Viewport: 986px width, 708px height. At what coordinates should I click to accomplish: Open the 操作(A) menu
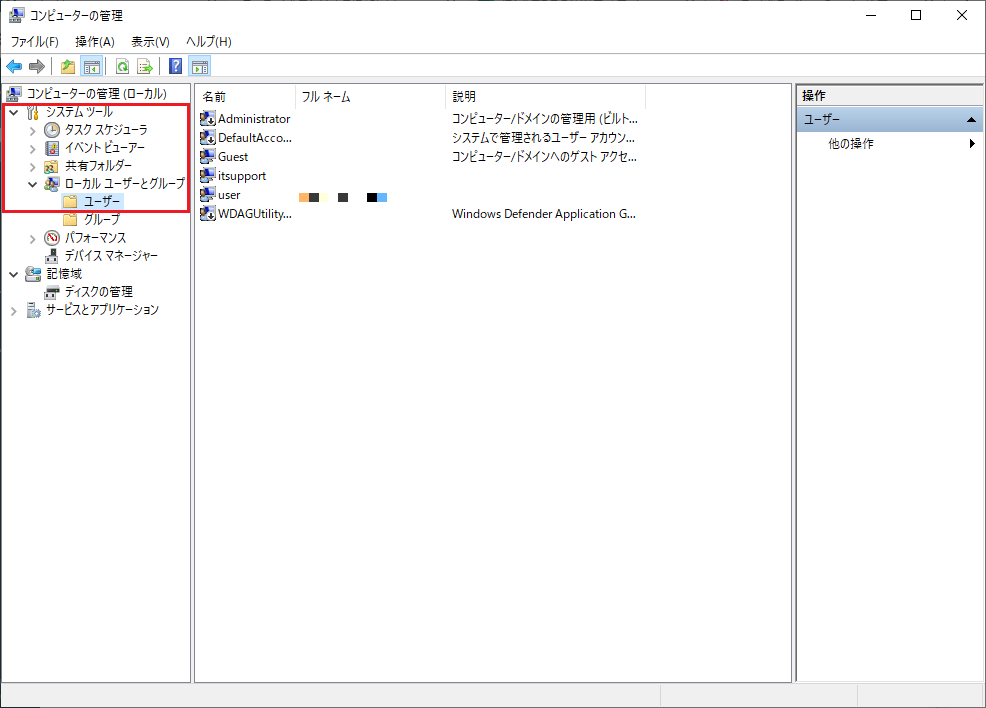(95, 42)
